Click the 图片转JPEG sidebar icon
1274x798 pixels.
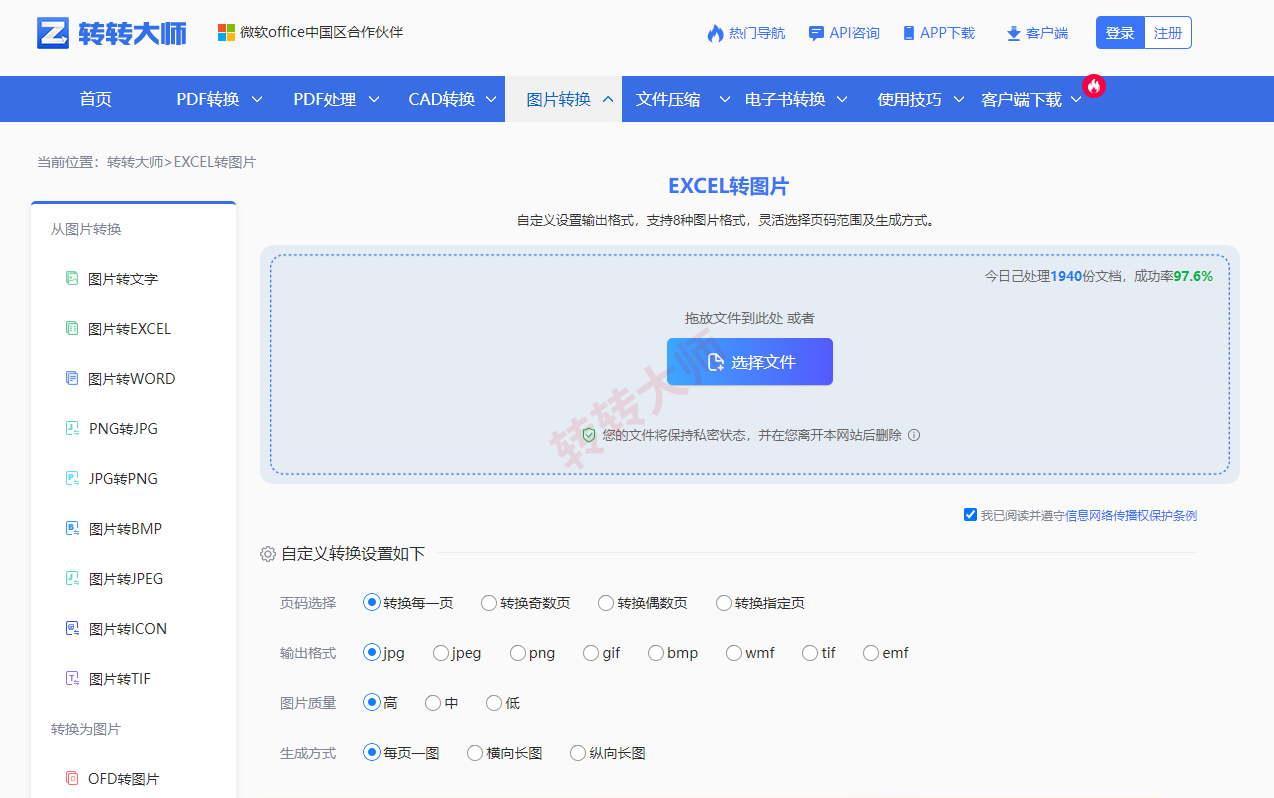(72, 578)
